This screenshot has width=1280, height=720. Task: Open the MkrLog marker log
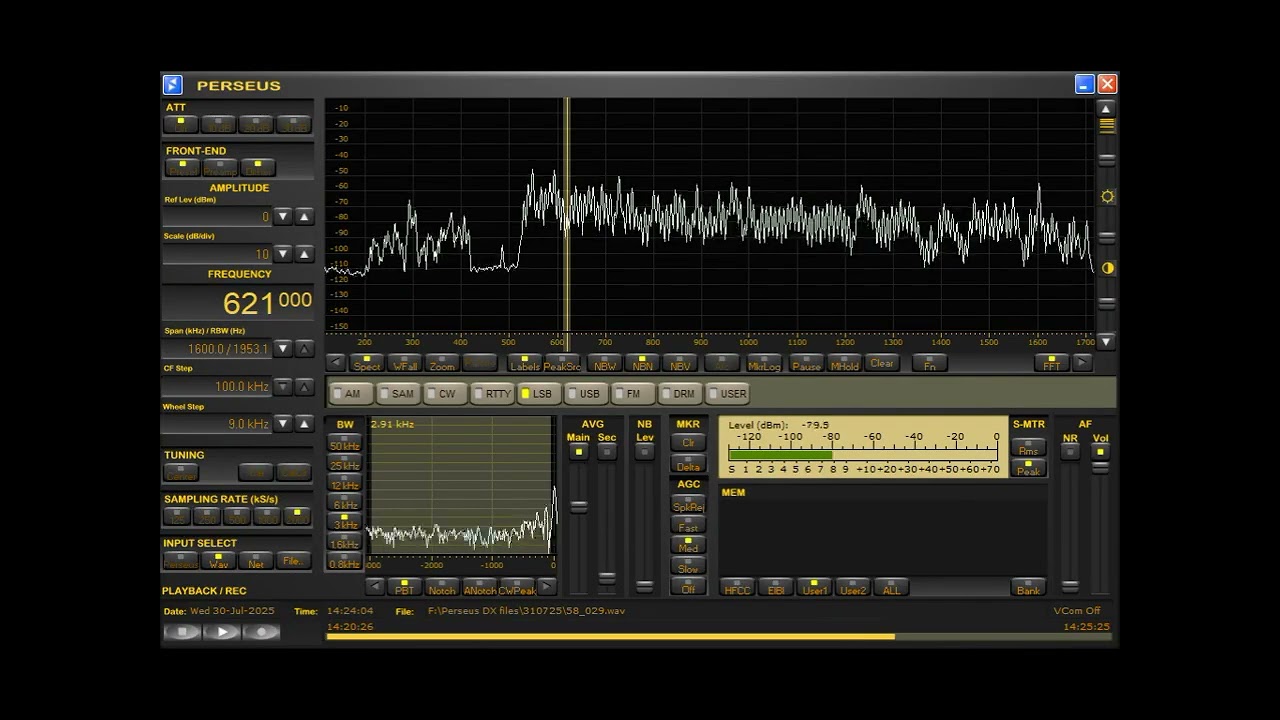click(x=764, y=363)
